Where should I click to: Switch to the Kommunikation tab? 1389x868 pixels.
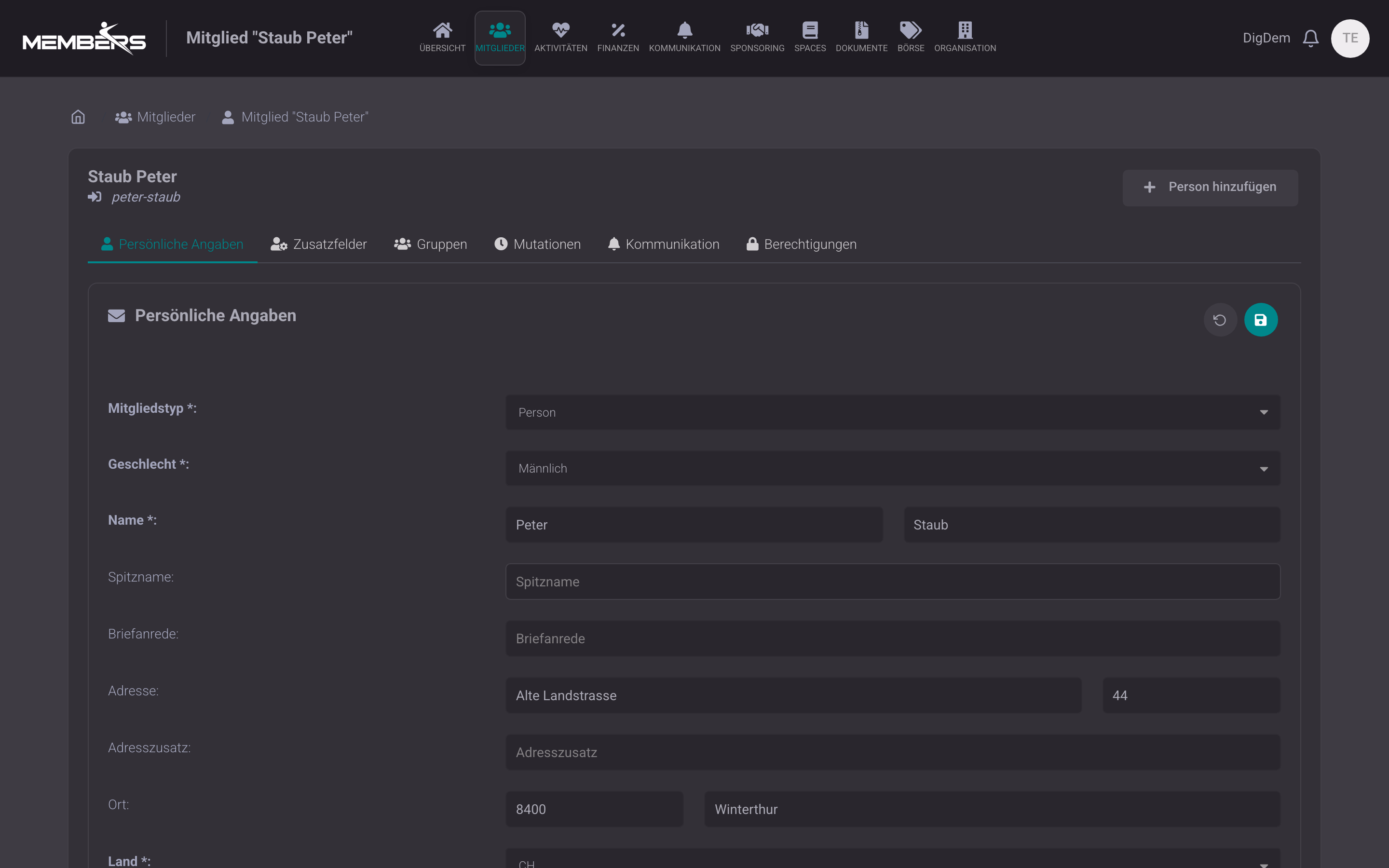664,244
